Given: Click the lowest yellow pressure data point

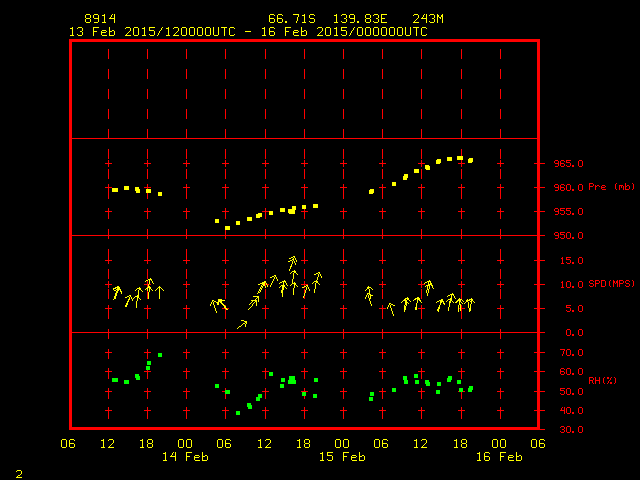Looking at the screenshot, I should [x=227, y=228].
